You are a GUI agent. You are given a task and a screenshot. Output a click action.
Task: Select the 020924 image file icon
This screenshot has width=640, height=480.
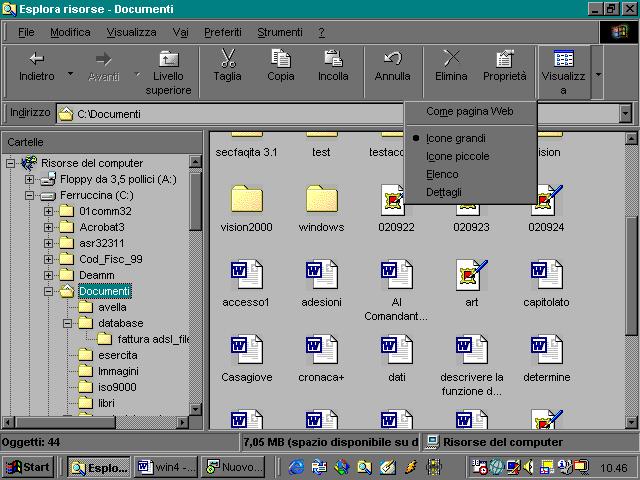(546, 200)
